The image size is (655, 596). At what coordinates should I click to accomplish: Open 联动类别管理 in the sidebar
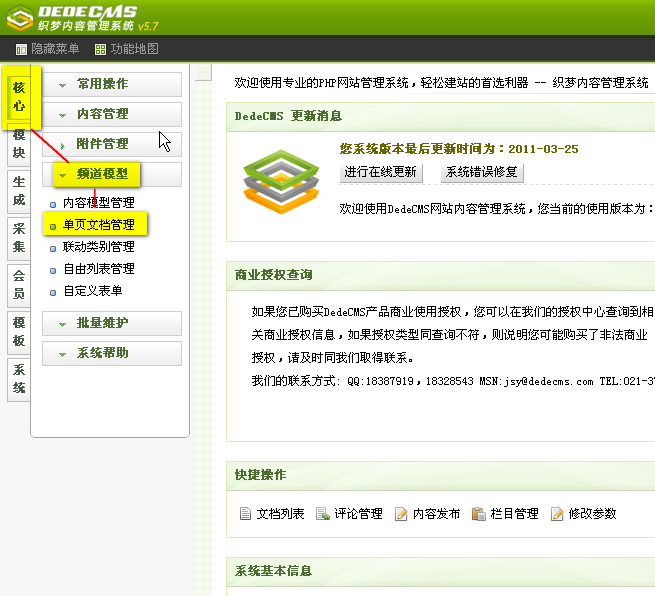pos(99,247)
